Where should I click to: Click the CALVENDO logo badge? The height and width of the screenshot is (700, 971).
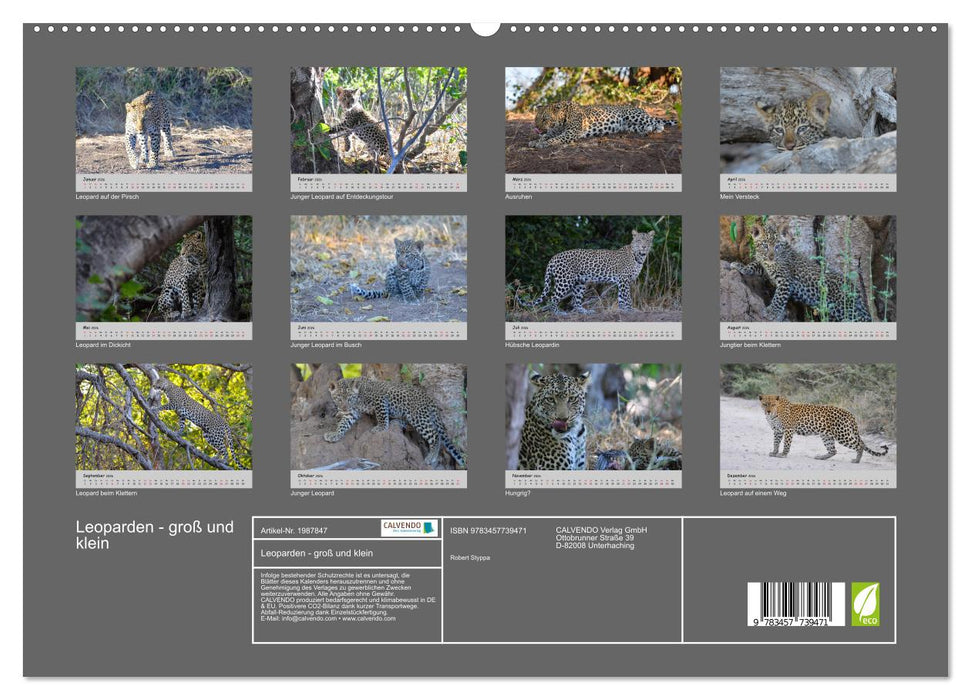point(409,527)
